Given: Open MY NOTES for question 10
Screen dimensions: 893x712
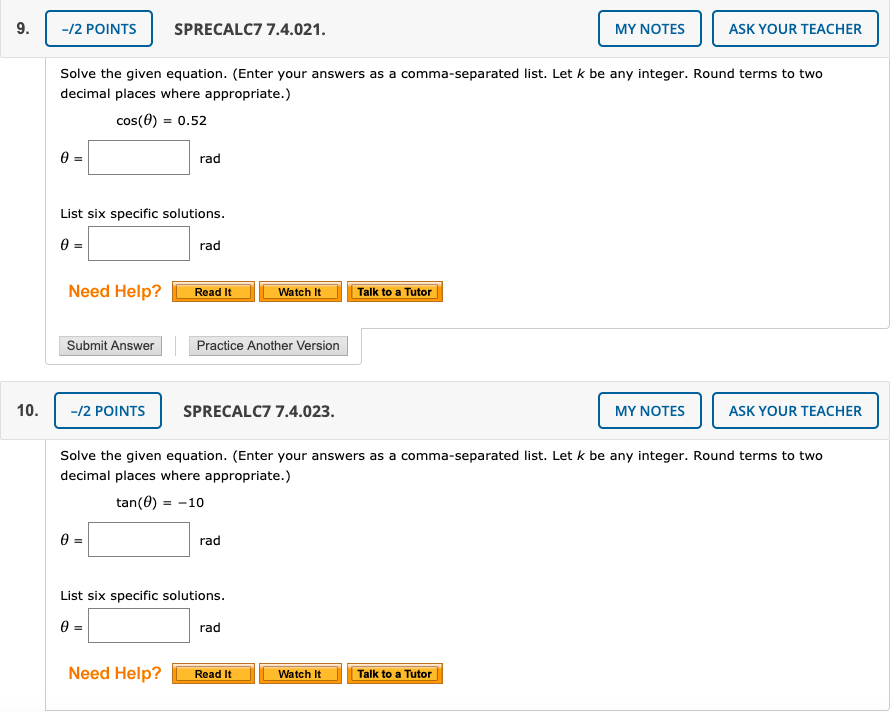Looking at the screenshot, I should [650, 411].
